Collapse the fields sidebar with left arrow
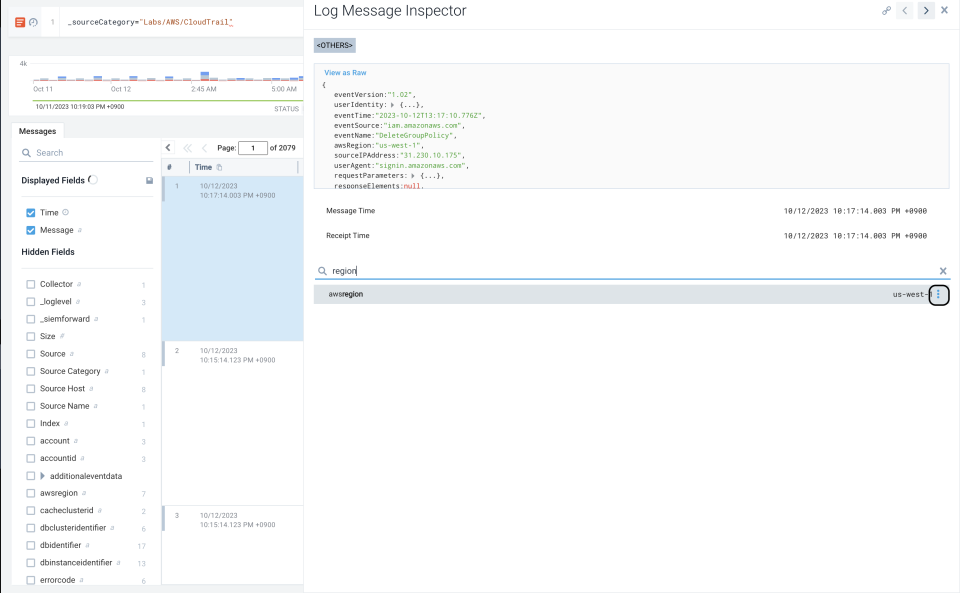The image size is (960, 593). pyautogui.click(x=166, y=146)
